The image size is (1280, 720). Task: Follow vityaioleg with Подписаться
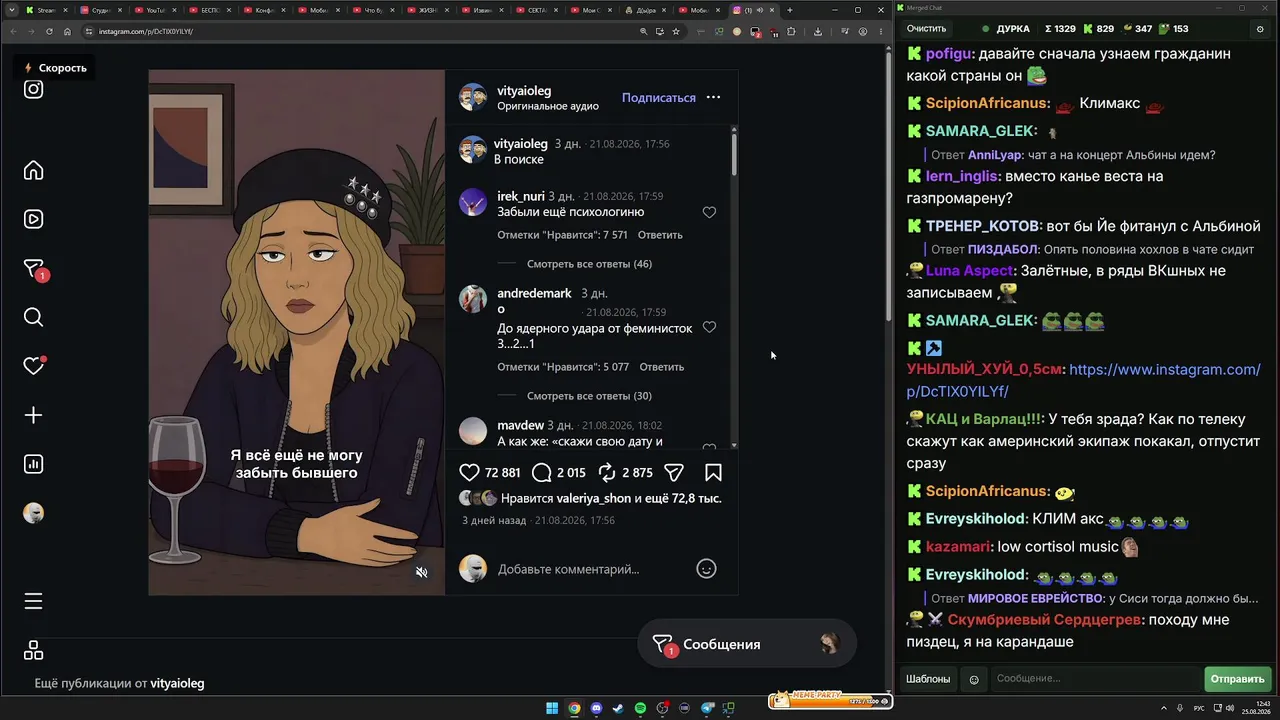pyautogui.click(x=659, y=98)
